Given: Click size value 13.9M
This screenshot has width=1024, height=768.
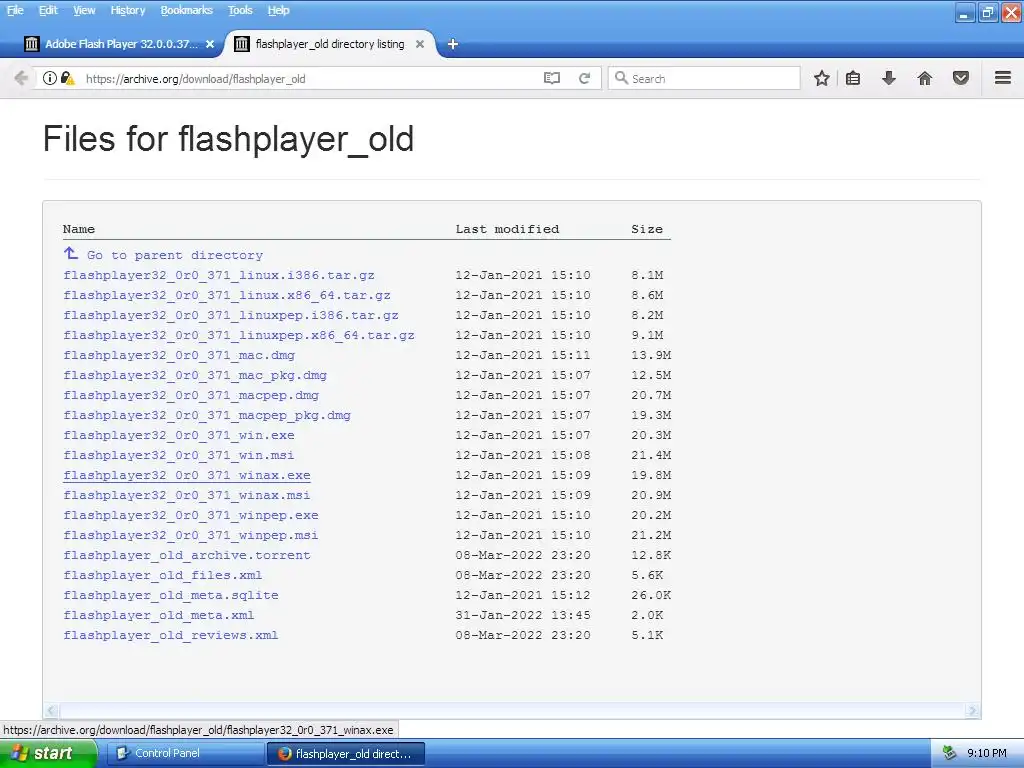Looking at the screenshot, I should coord(651,355).
